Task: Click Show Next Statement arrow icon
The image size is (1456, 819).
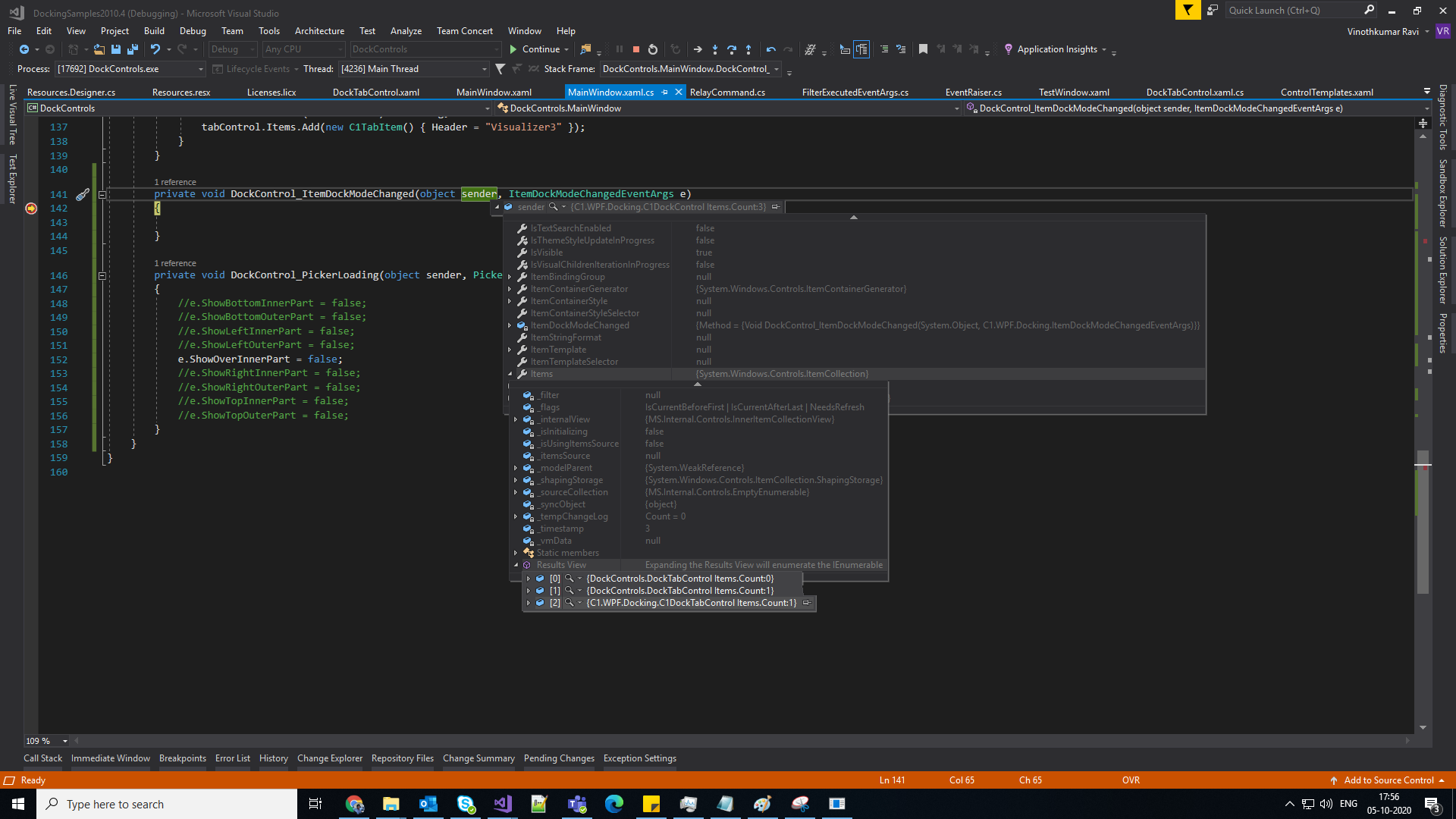Action: pos(698,49)
